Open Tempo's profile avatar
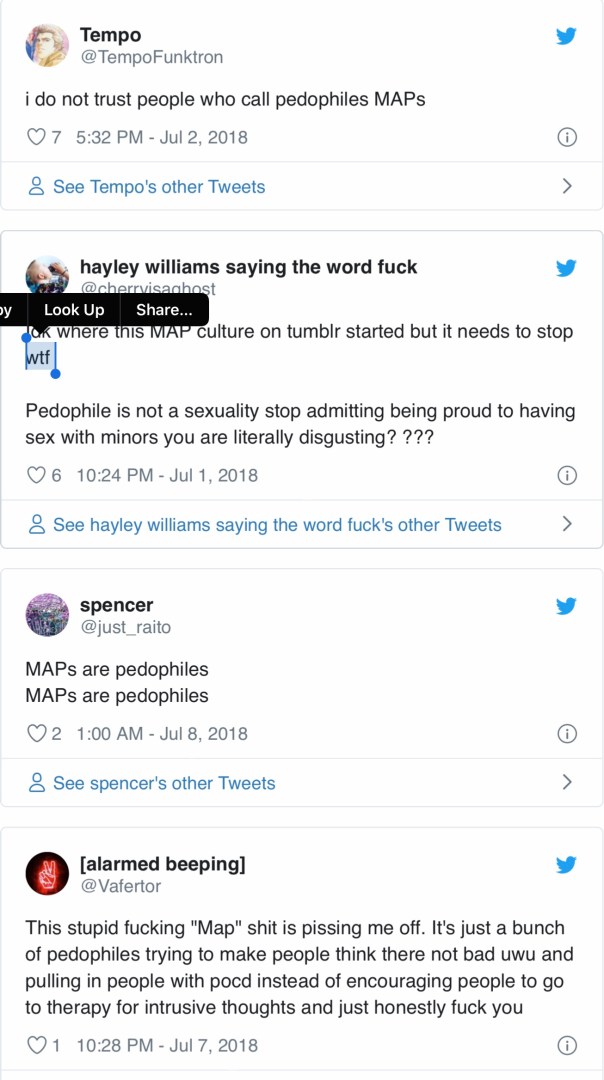The height and width of the screenshot is (1080, 604). click(46, 46)
